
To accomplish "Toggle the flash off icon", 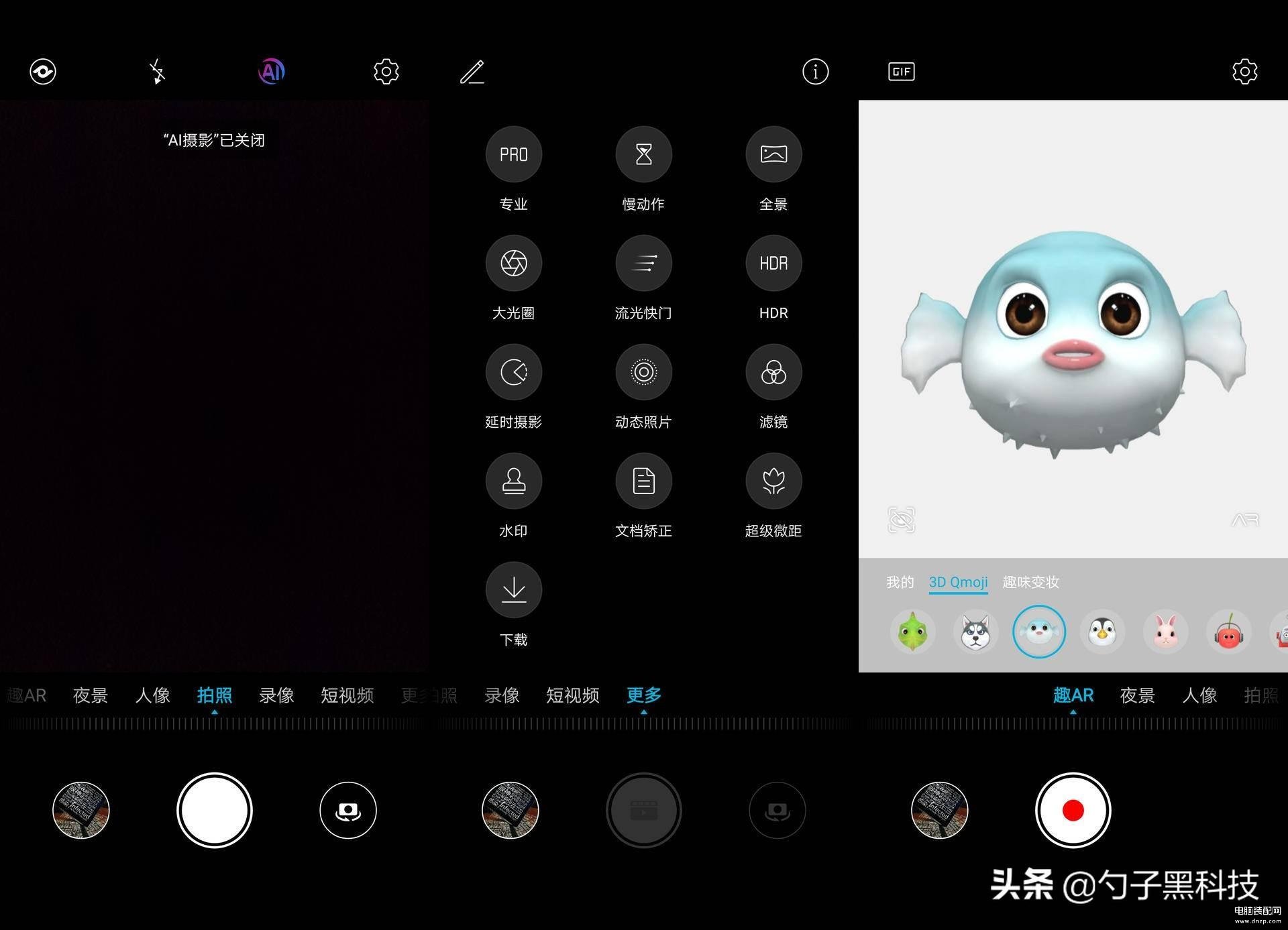I will 157,71.
